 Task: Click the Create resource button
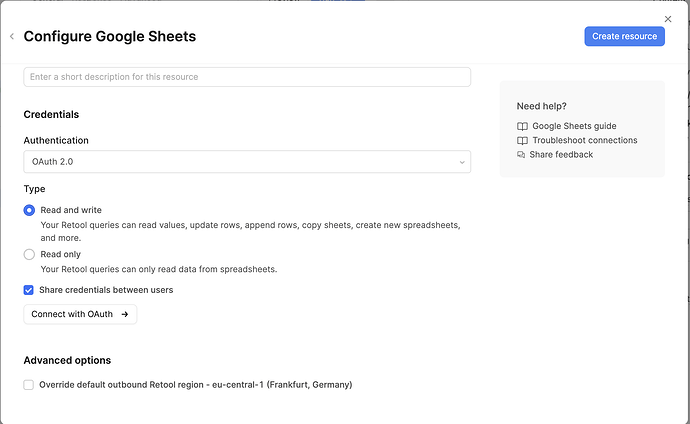[624, 36]
